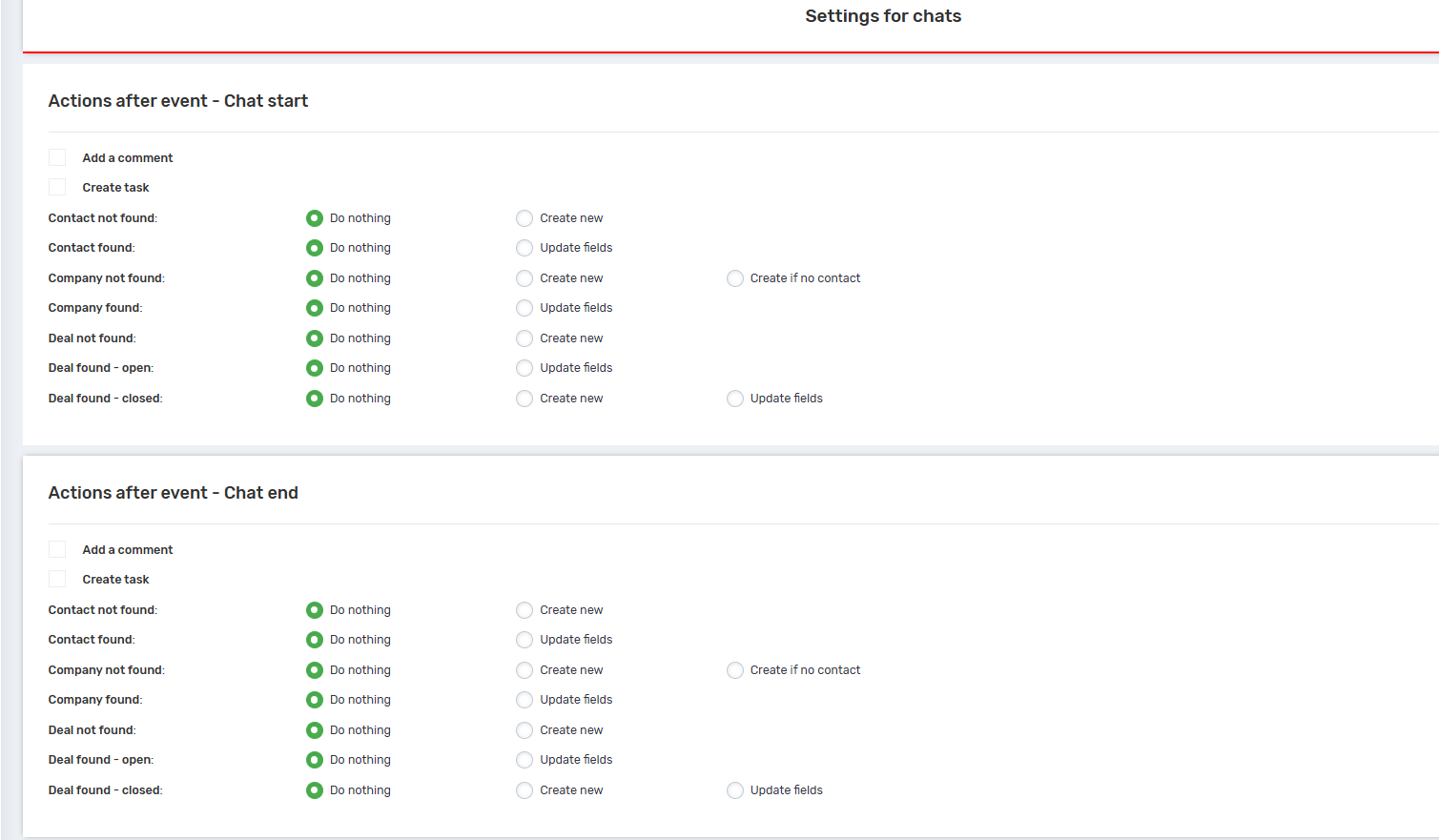Screen dimensions: 1439x840
Task: Select Create if no contact in Chat start
Action: pos(735,278)
